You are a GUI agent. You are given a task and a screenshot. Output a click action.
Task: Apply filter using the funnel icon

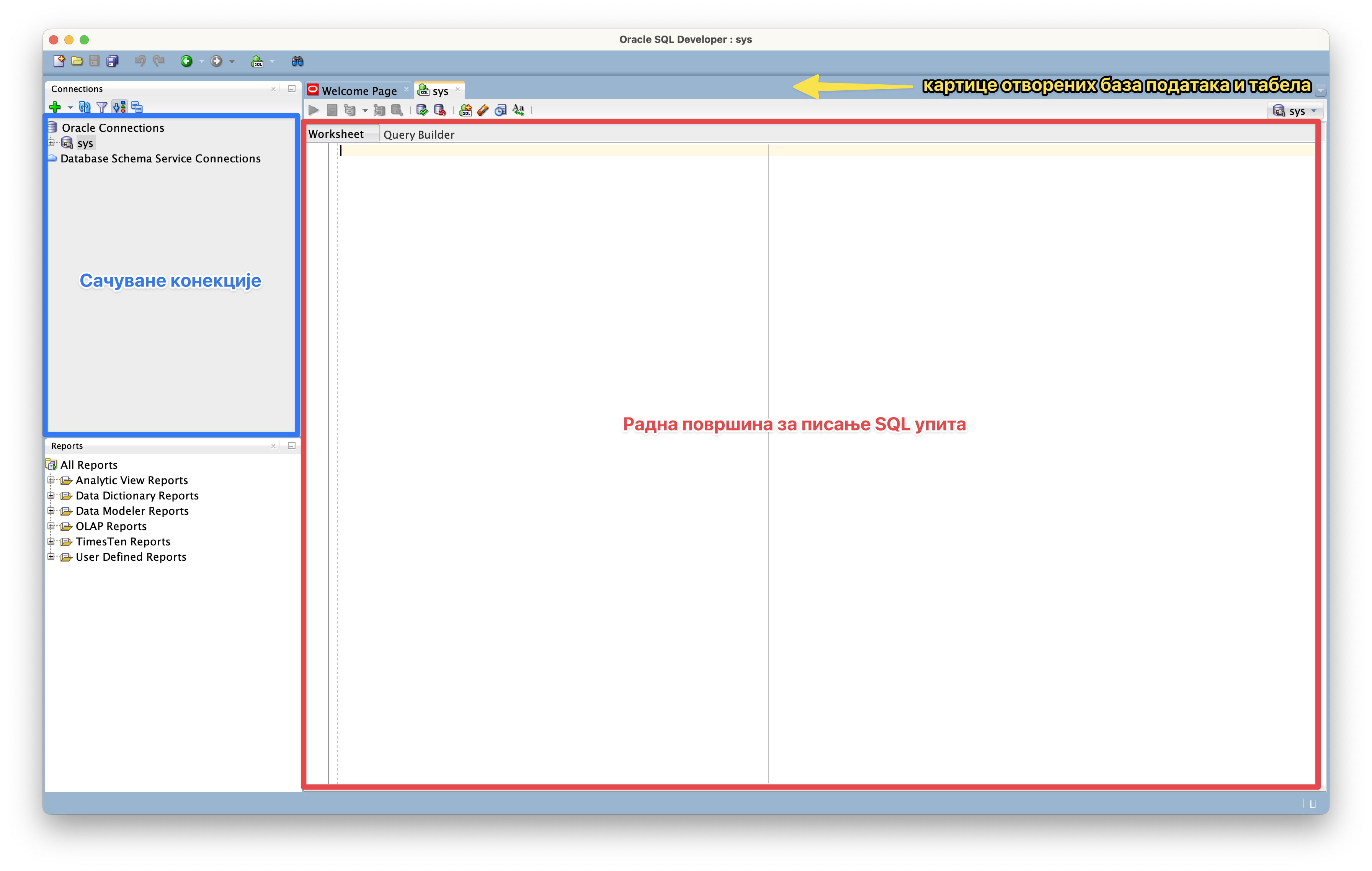[102, 107]
